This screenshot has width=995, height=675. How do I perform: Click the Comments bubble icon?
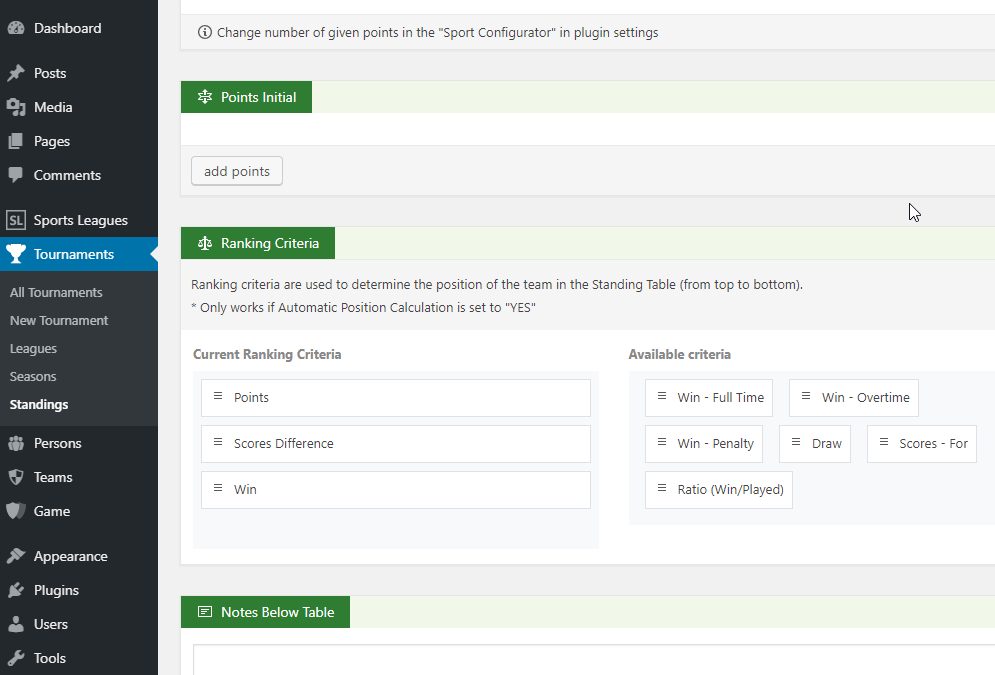click(16, 175)
